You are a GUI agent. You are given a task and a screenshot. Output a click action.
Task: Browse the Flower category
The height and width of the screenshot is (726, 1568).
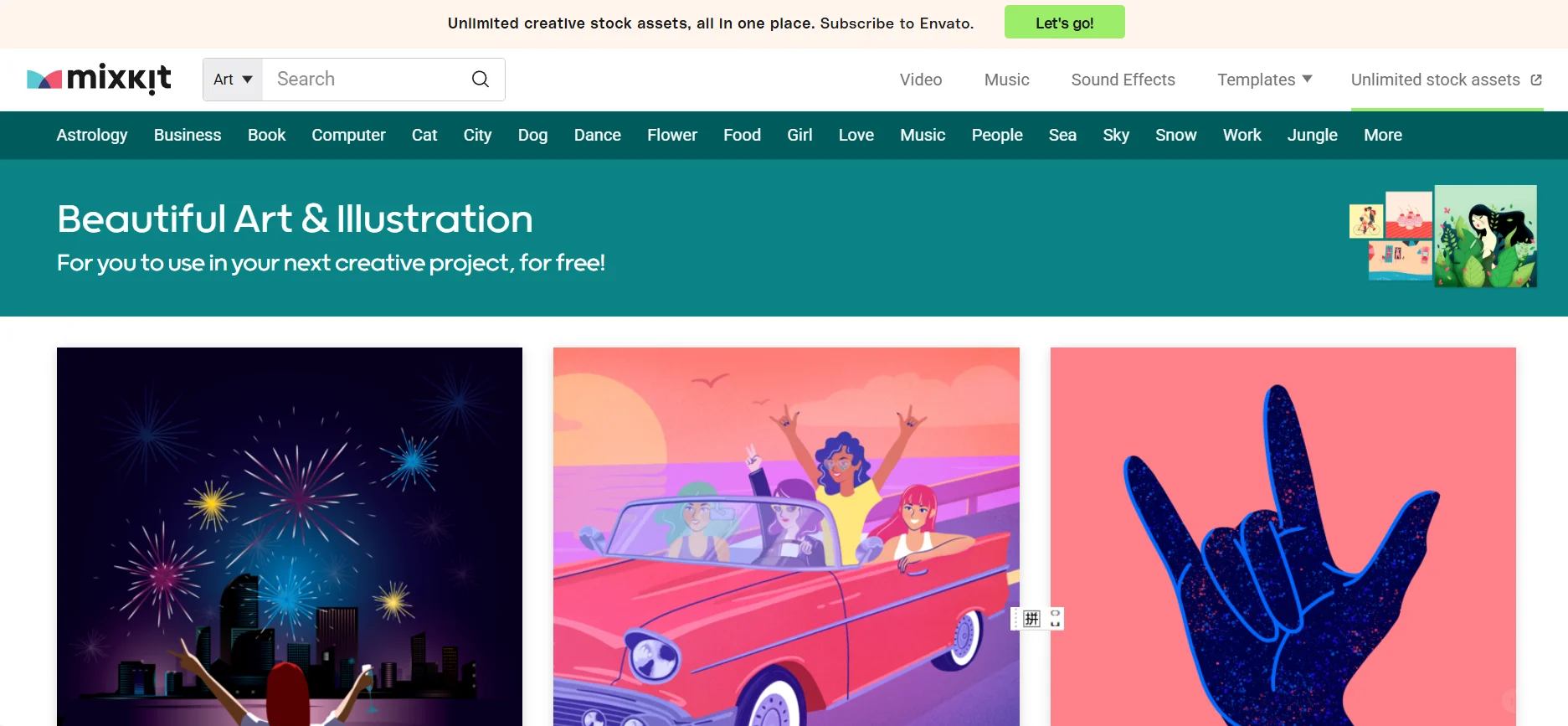(x=672, y=135)
